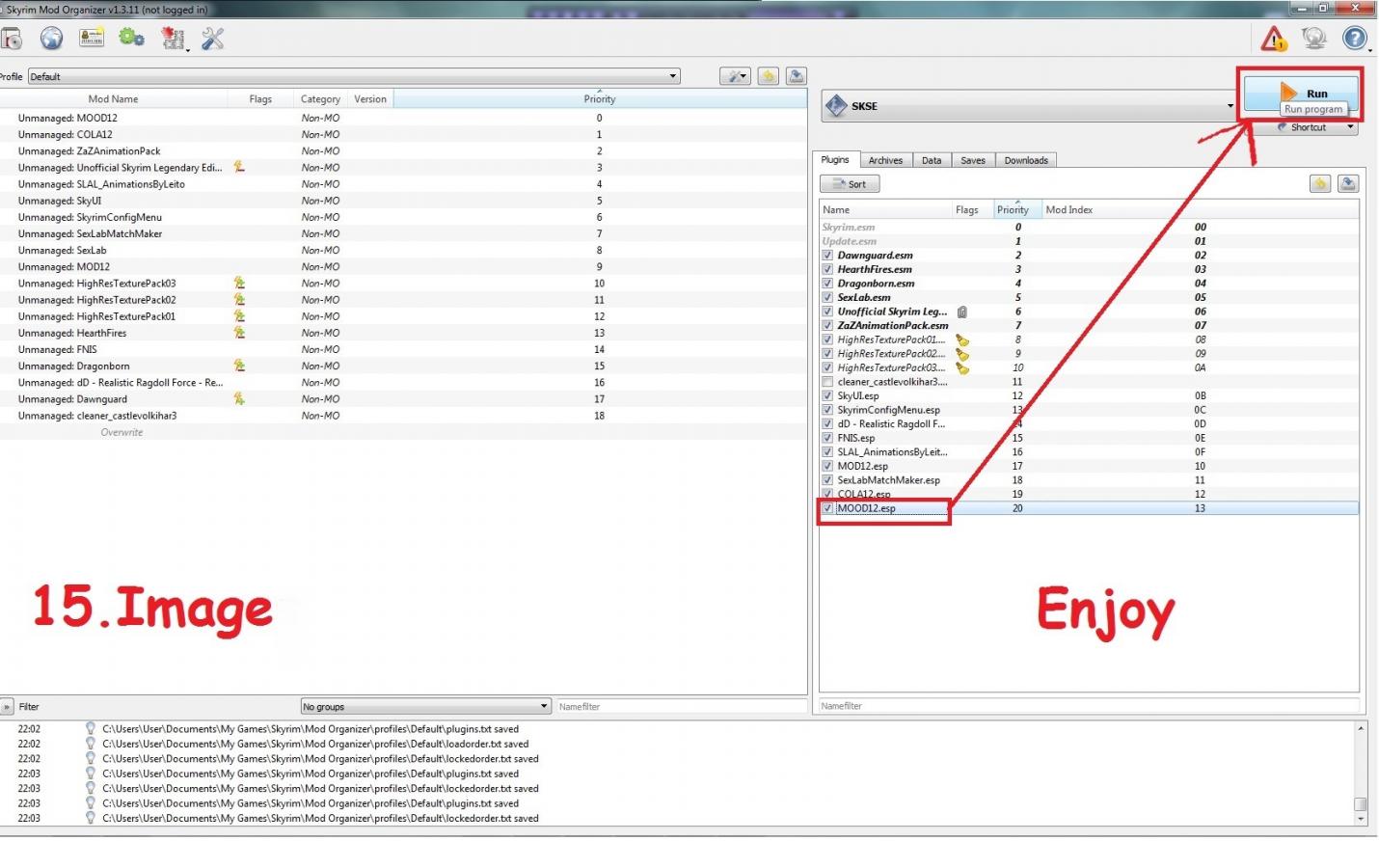
Task: Uncheck the Dragonborn.esm plugin
Action: point(827,284)
